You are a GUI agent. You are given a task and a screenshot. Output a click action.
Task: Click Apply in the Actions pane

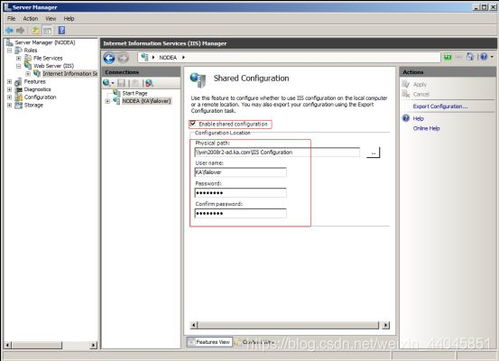[x=420, y=85]
